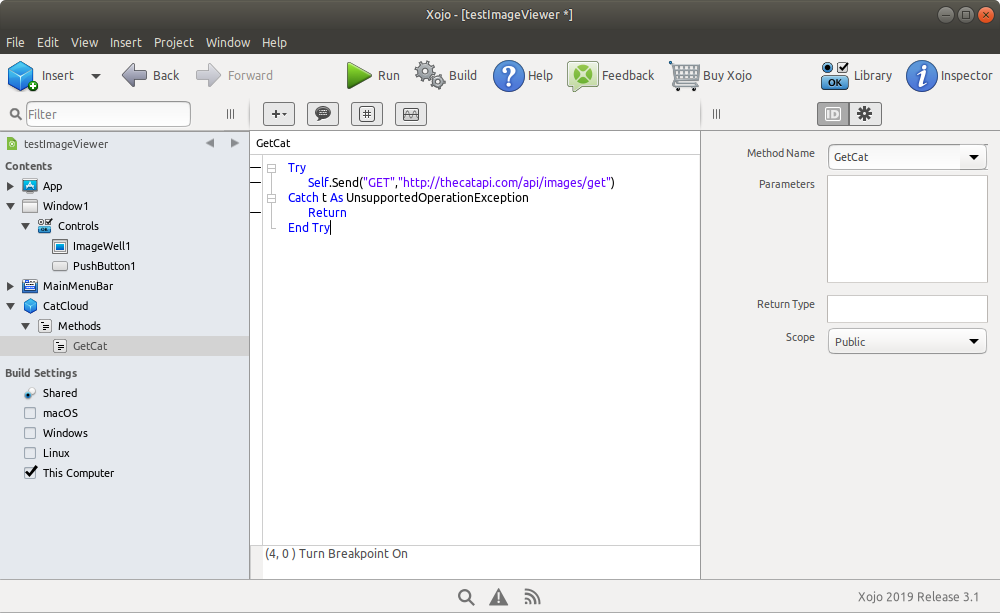Viewport: 1000px width, 613px height.
Task: Open the Window menu
Action: [x=228, y=43]
